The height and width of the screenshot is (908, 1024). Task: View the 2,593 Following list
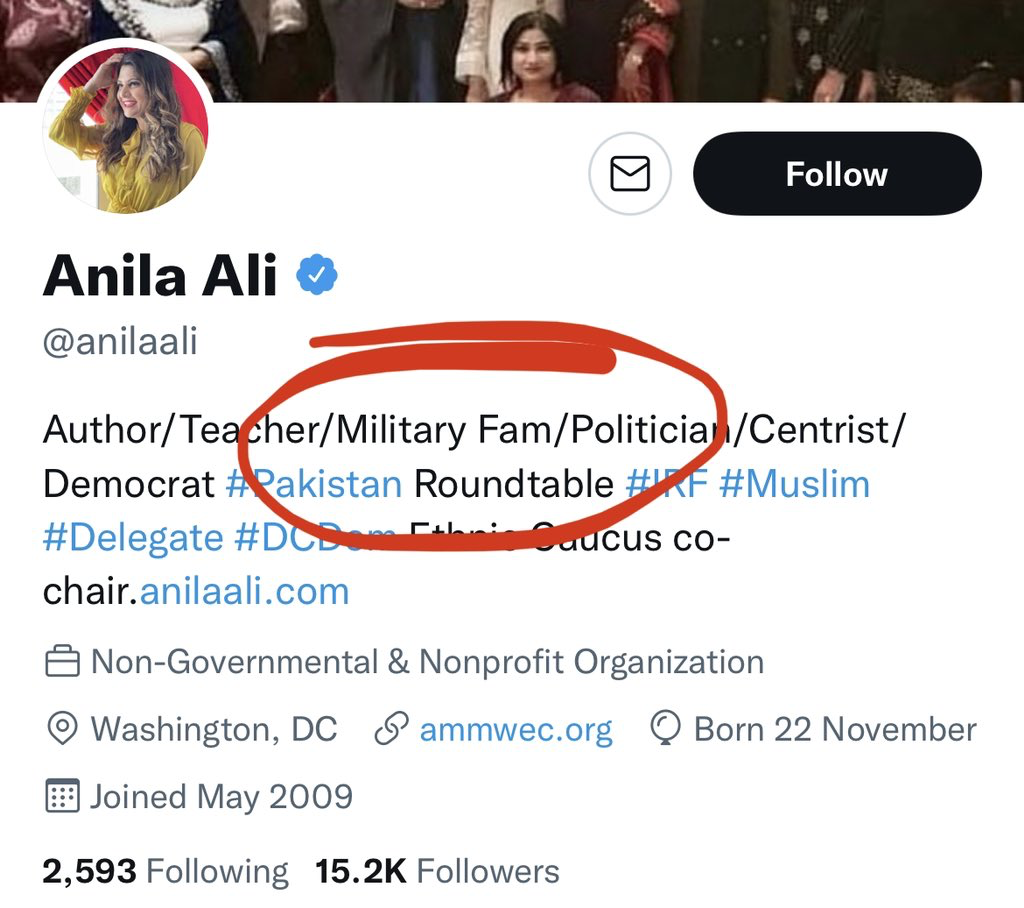(x=165, y=871)
